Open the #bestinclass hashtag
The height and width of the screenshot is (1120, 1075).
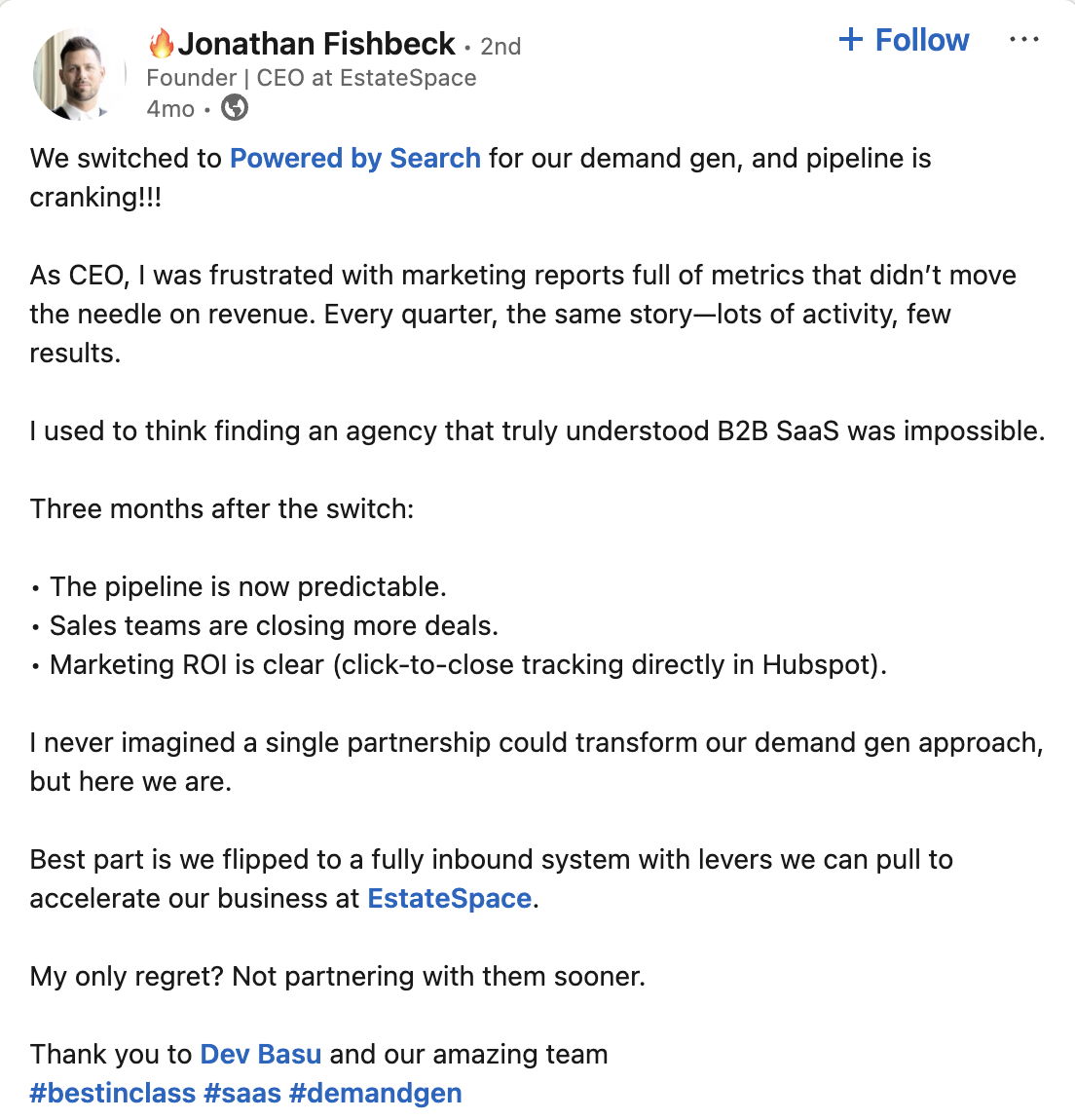click(112, 1093)
